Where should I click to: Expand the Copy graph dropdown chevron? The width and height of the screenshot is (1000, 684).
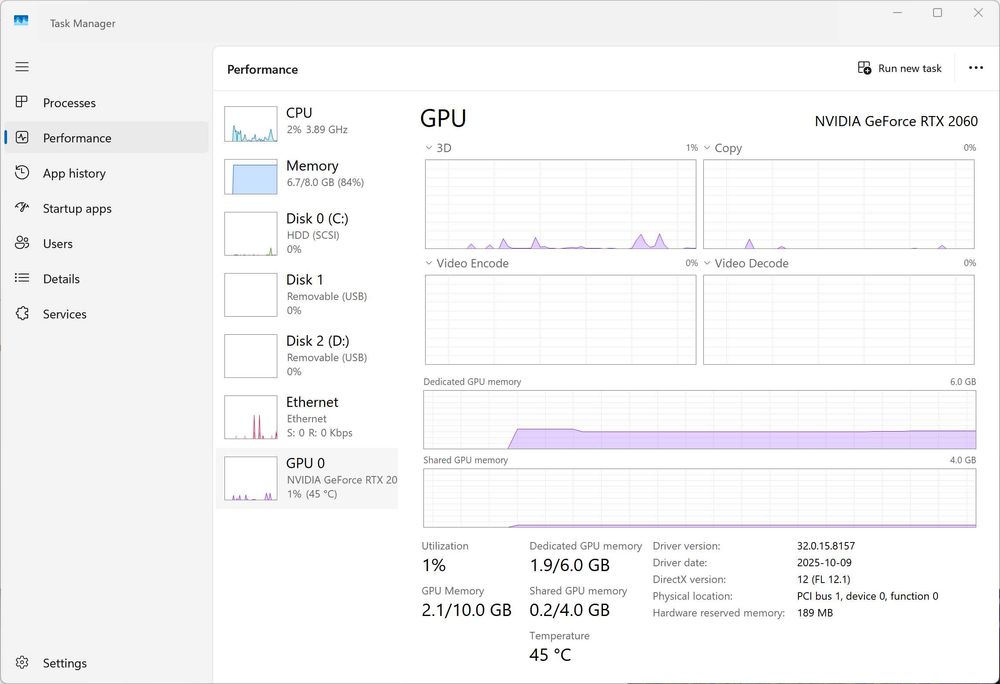pos(707,148)
